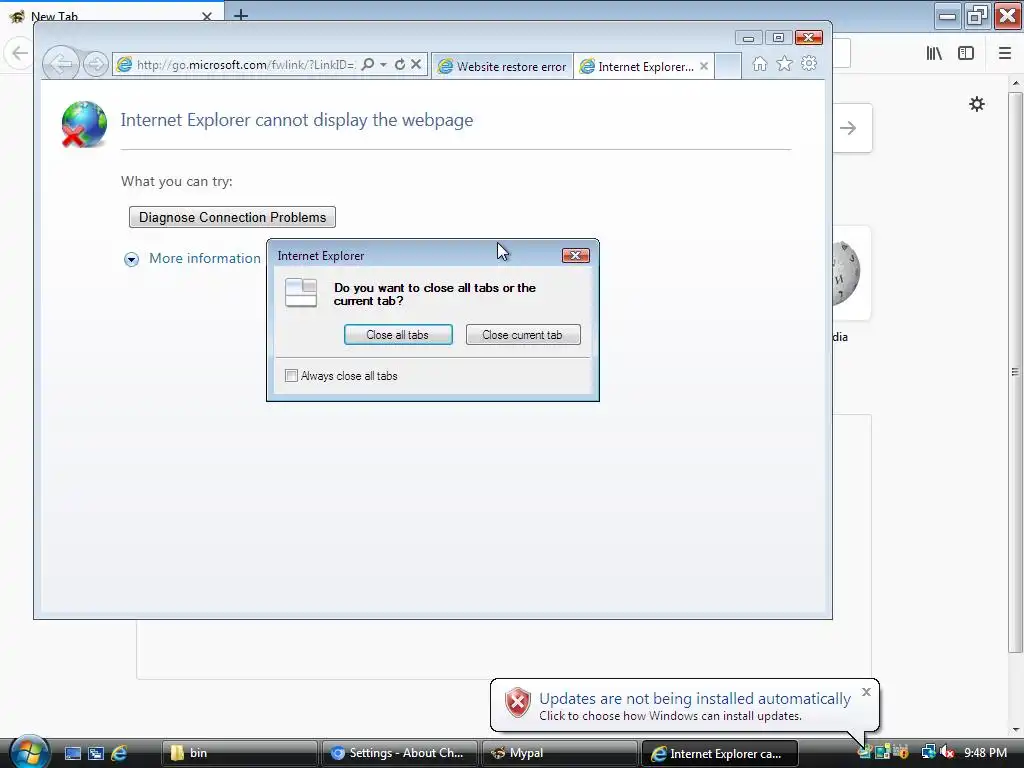The image size is (1024, 768).
Task: Open the address bar dropdown arrow
Action: 383,64
